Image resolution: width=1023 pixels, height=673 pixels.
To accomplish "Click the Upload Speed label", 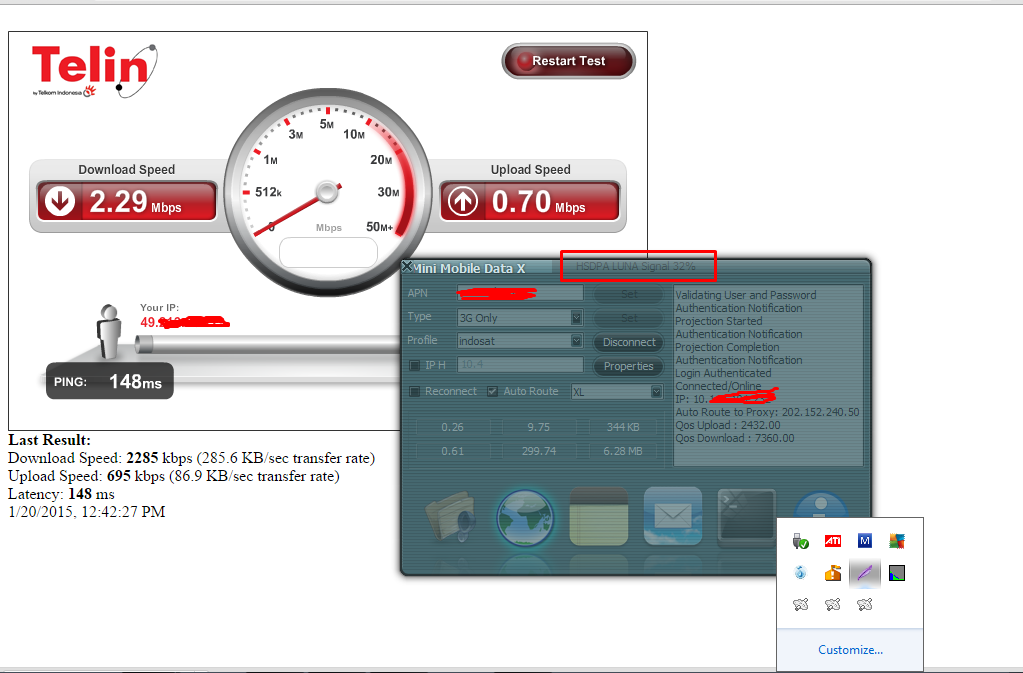I will (x=530, y=170).
